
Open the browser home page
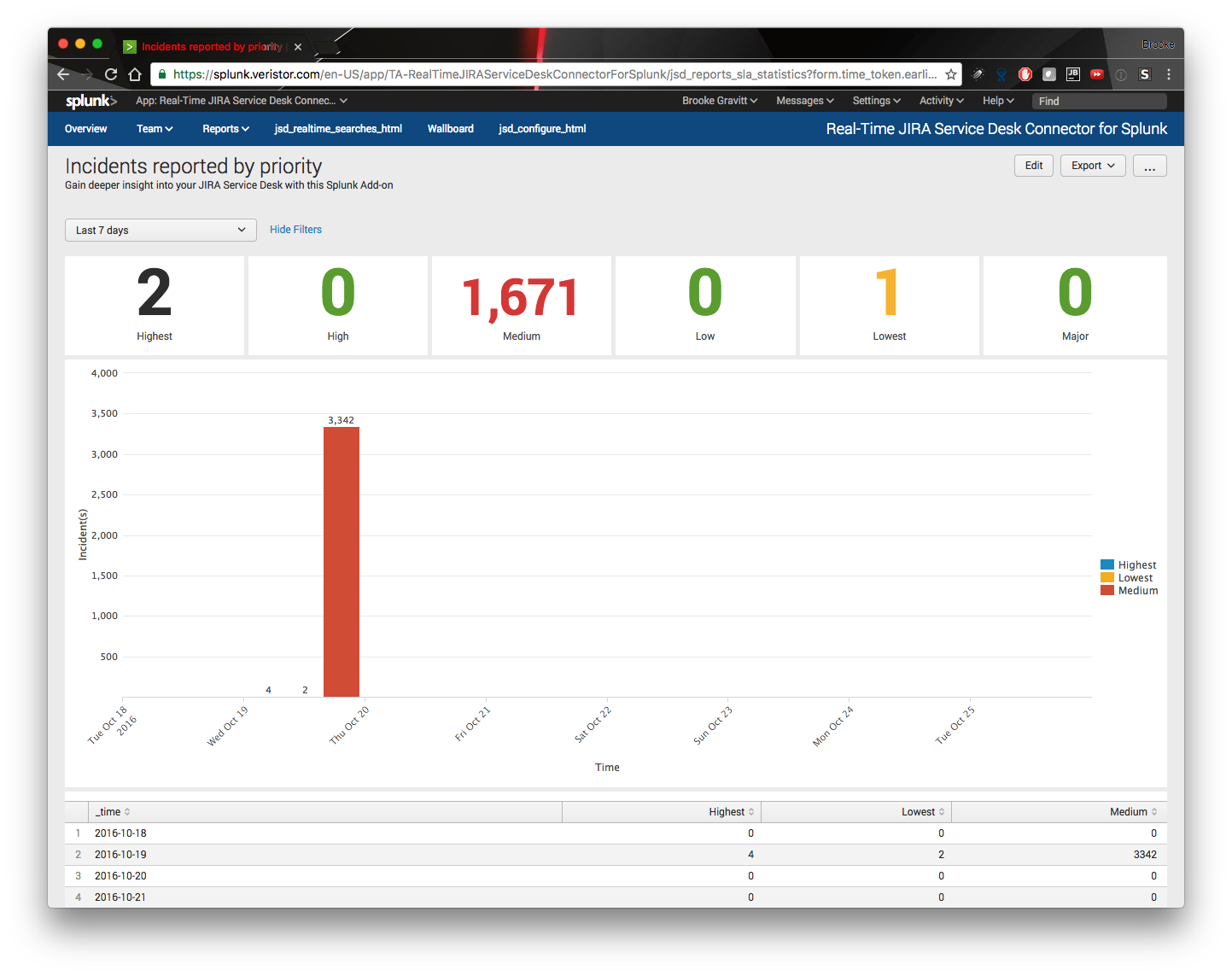(x=135, y=74)
